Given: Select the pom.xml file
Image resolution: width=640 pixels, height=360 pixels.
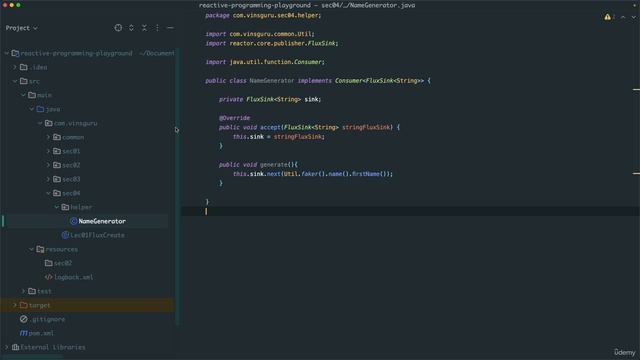Looking at the screenshot, I should (x=41, y=333).
